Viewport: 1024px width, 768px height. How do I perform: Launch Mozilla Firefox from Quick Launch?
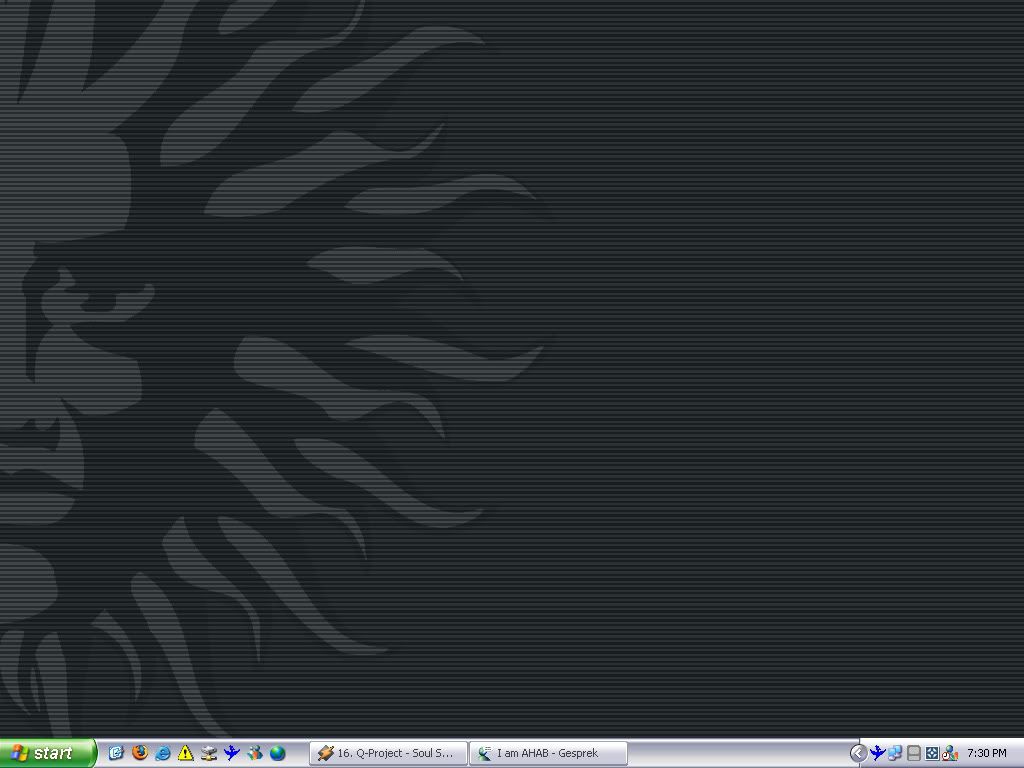click(x=140, y=753)
